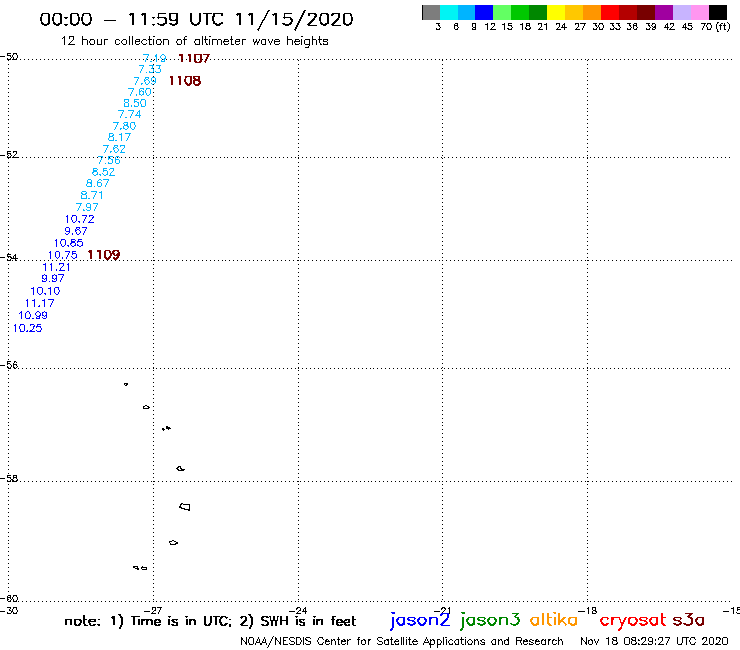Click the wave height value "7.60"
The height and width of the screenshot is (650, 740).
click(x=140, y=92)
